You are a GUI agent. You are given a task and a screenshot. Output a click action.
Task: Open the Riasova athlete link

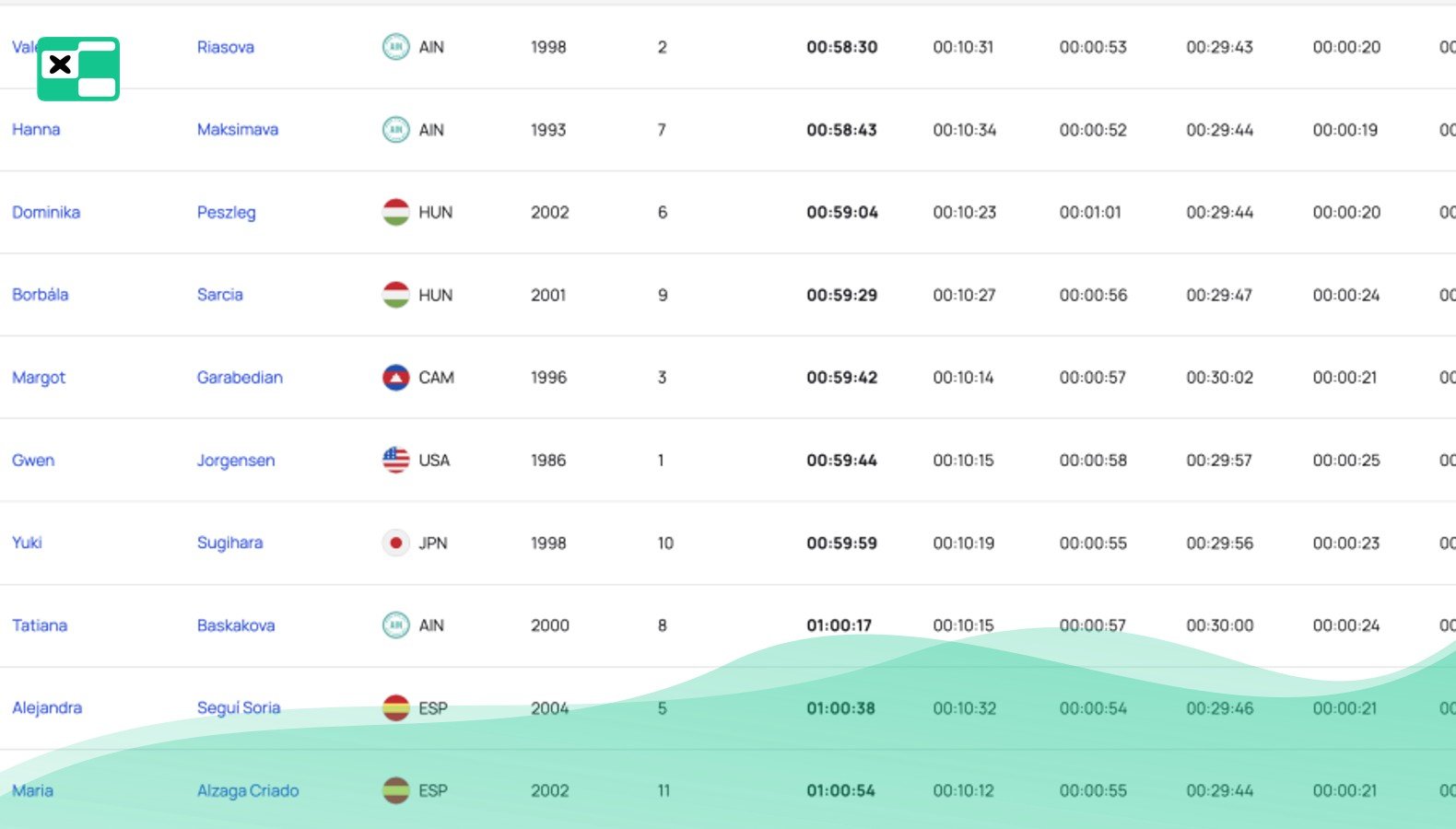[x=226, y=47]
